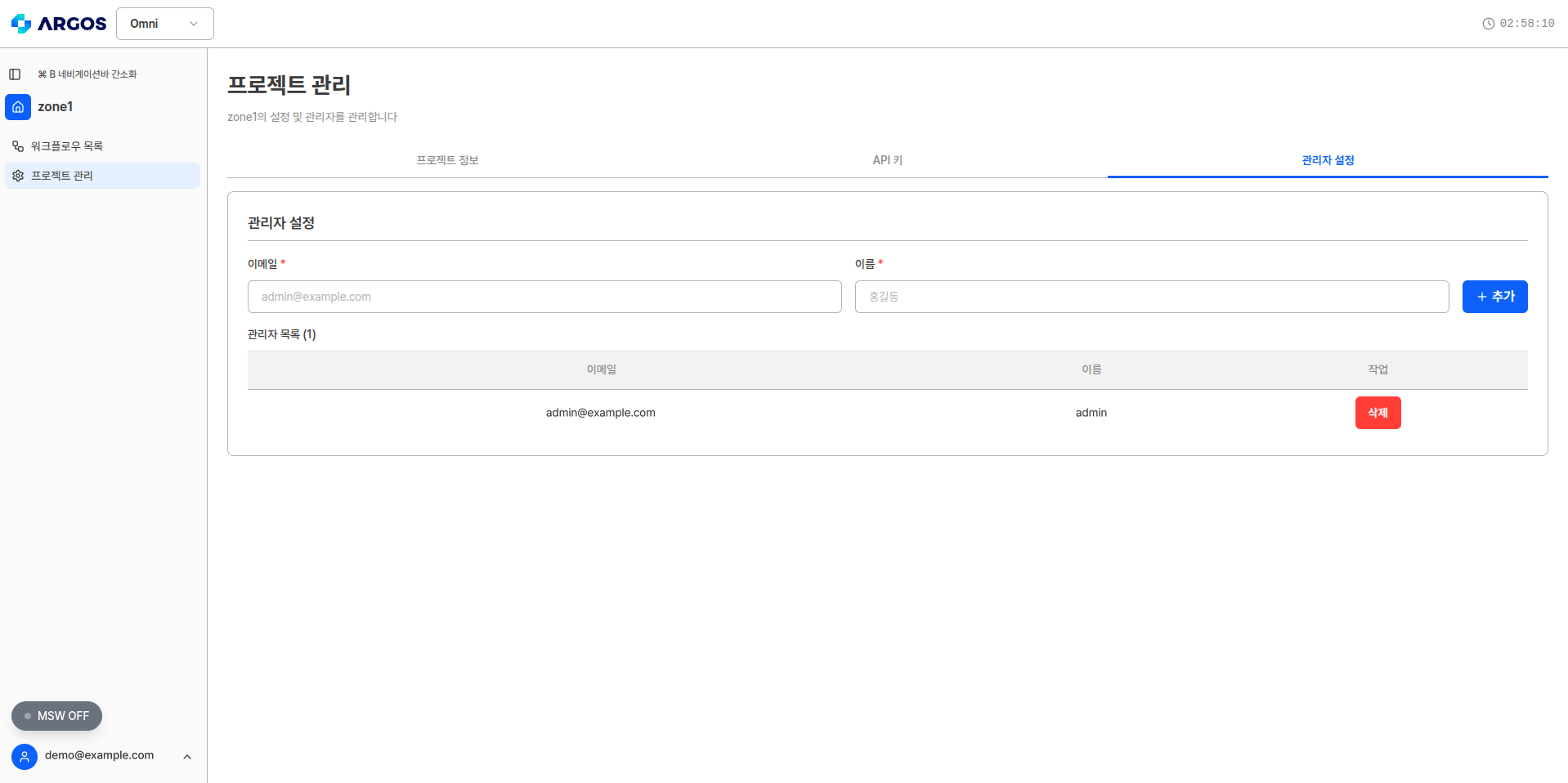
Task: Switch to the 프로젝트 정보 tab
Action: coord(447,160)
